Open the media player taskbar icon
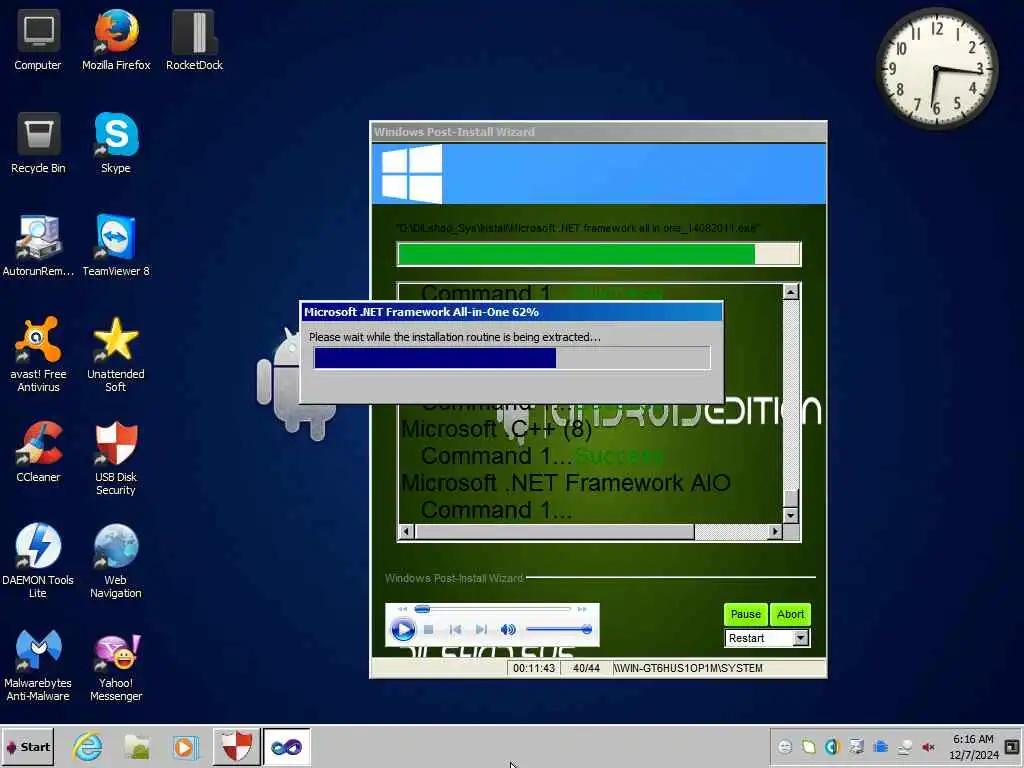Viewport: 1024px width, 768px height. coord(185,746)
